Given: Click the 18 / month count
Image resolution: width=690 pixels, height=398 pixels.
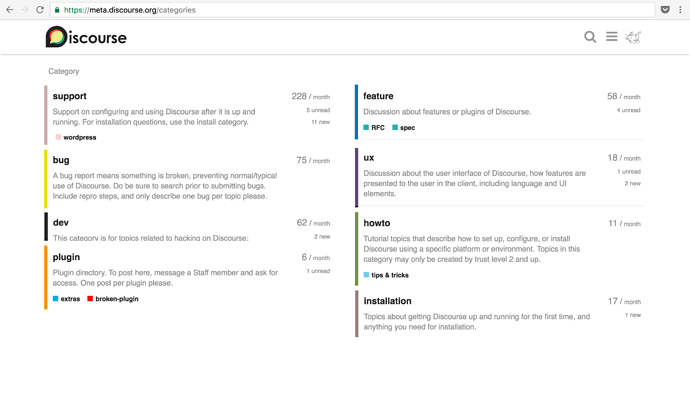Looking at the screenshot, I should (624, 158).
